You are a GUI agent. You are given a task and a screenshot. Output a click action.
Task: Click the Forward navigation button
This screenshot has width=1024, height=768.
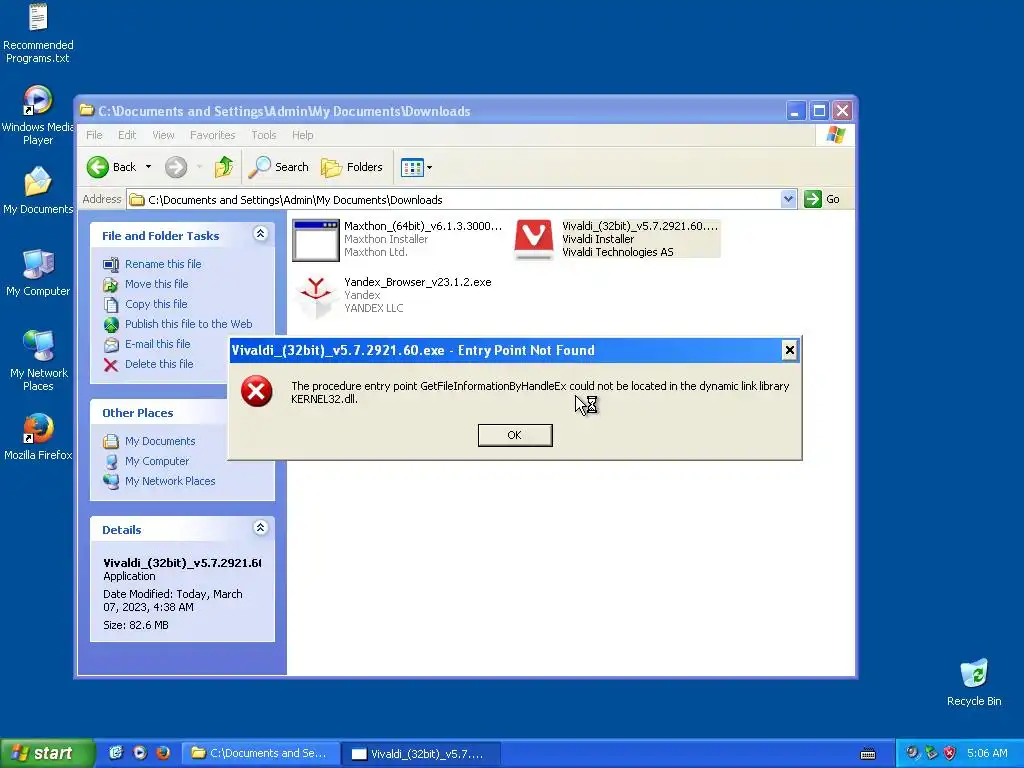pos(176,167)
